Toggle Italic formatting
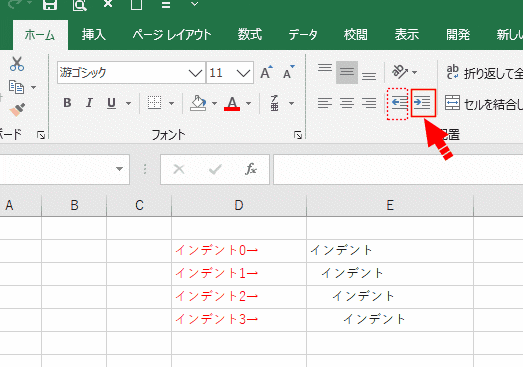523x367 pixels. [x=89, y=103]
